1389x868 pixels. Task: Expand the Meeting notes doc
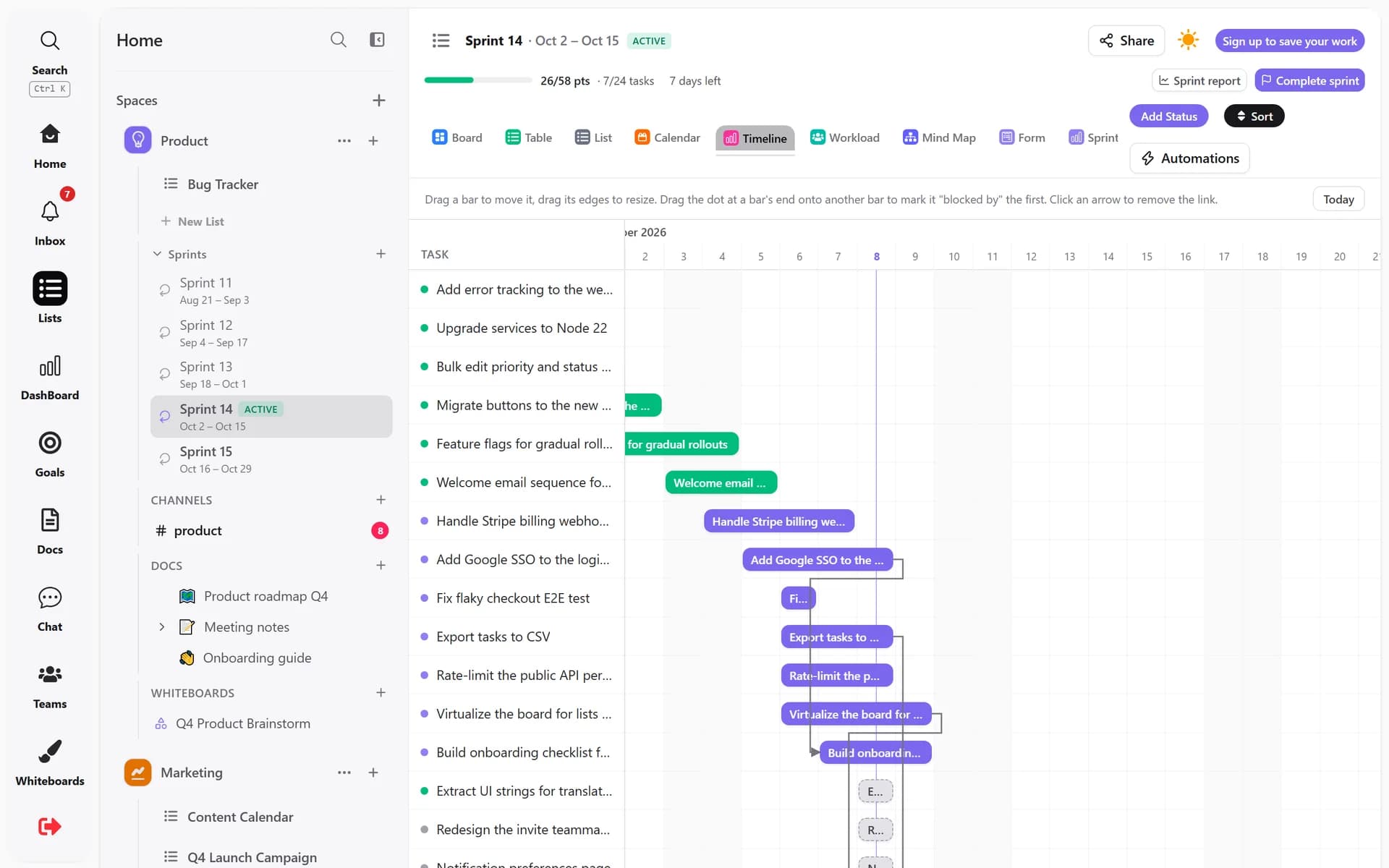coord(161,627)
